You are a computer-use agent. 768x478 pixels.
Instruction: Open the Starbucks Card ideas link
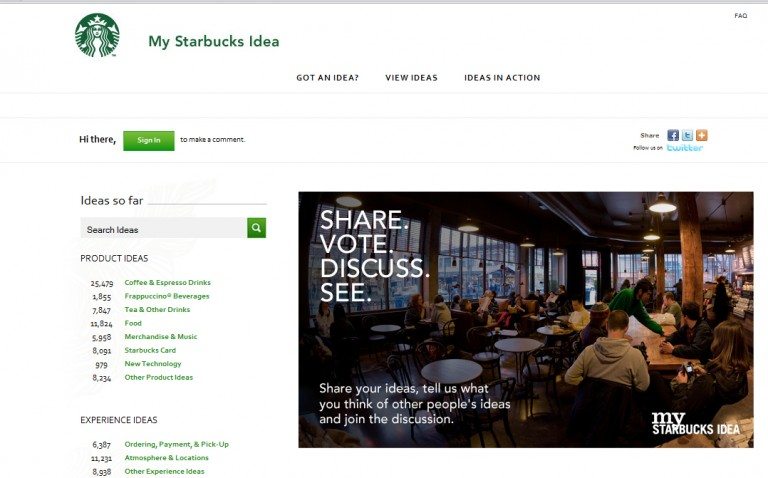[150, 350]
